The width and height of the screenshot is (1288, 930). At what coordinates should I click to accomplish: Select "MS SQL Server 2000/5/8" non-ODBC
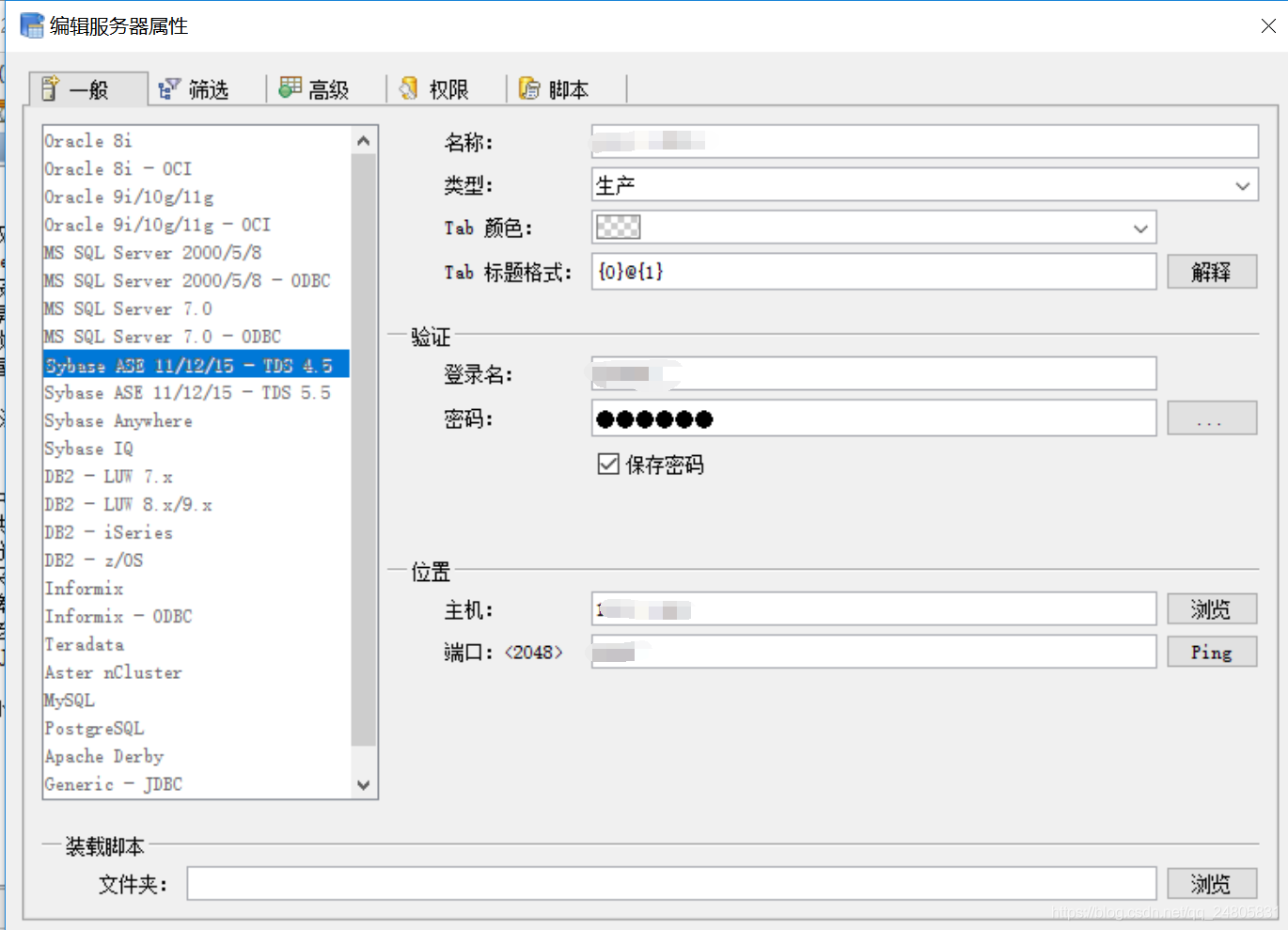point(196,253)
